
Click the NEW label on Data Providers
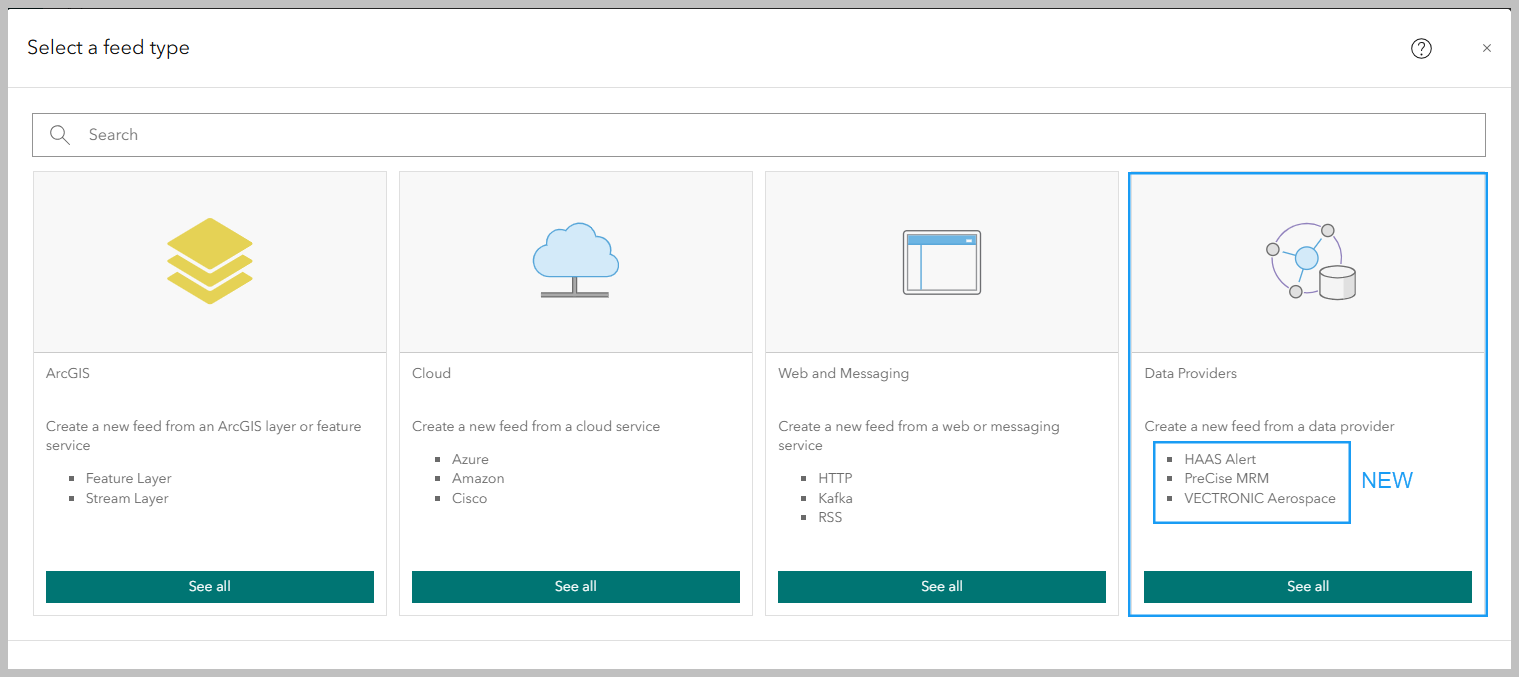1387,480
